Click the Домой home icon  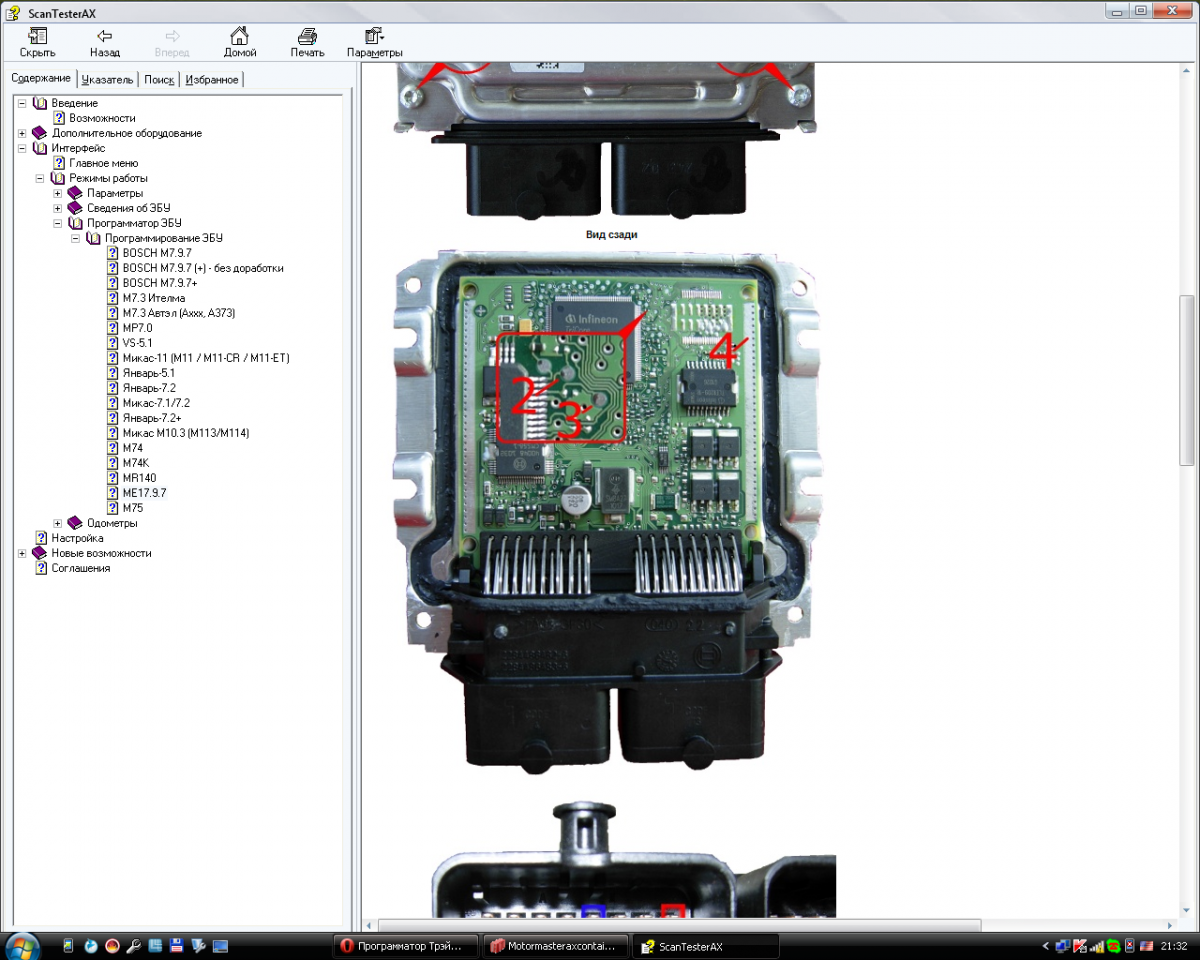[239, 37]
